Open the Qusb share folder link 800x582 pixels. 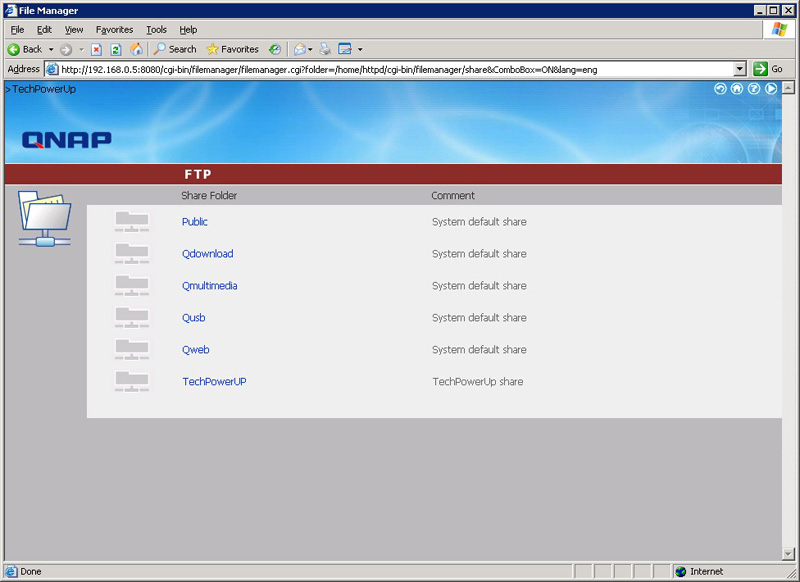(194, 318)
